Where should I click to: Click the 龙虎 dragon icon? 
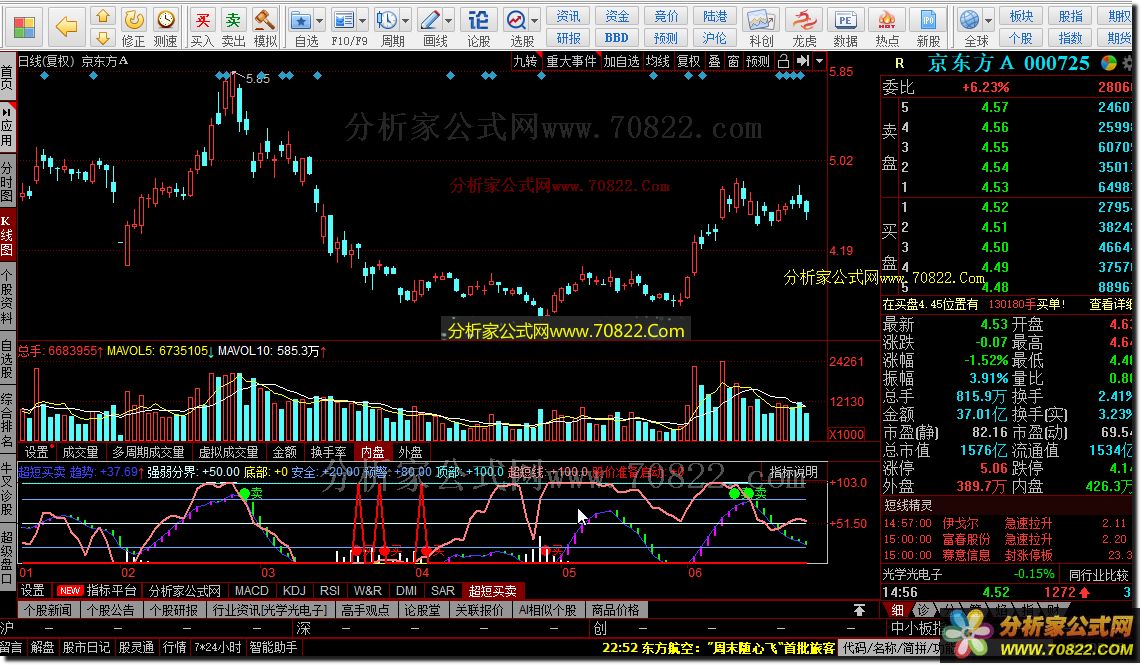pos(803,20)
